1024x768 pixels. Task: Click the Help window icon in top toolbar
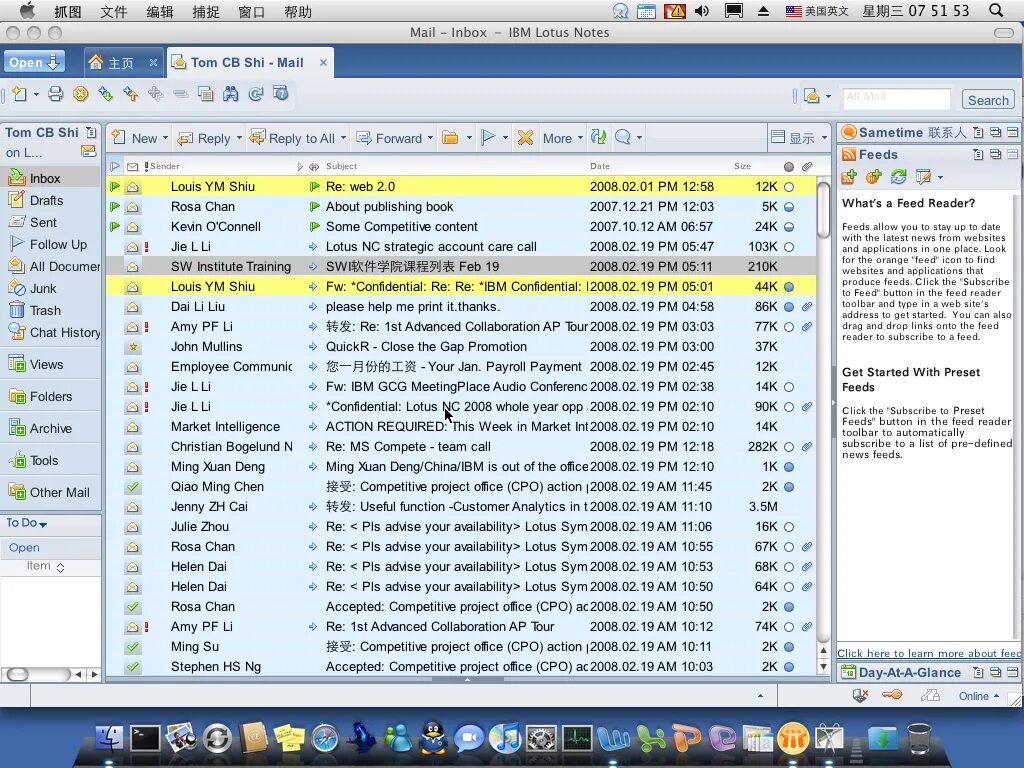coord(281,94)
